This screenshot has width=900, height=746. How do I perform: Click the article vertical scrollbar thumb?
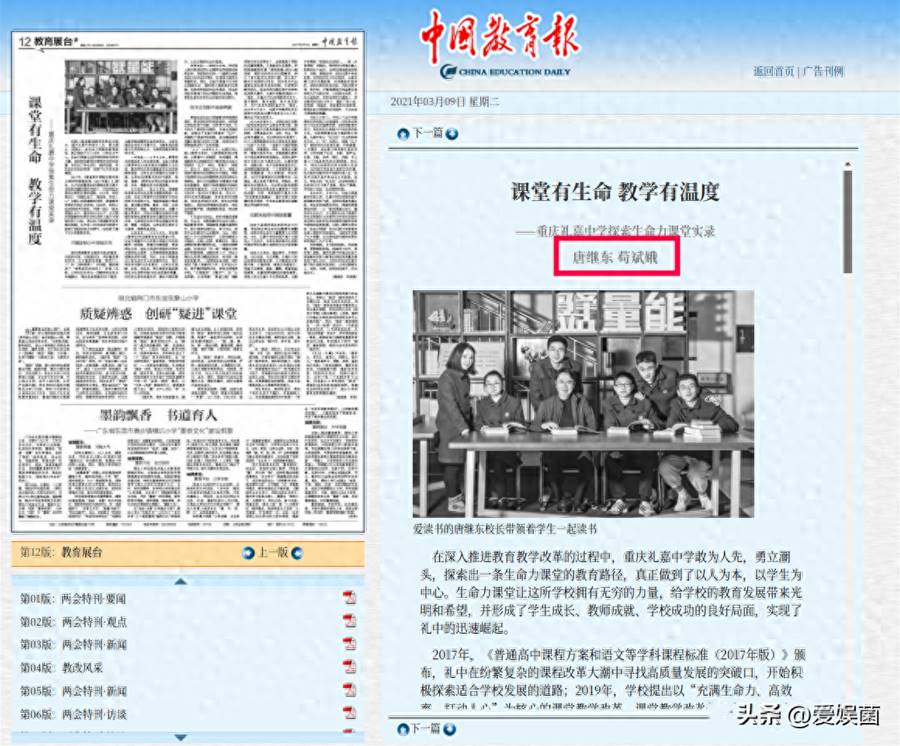pyautogui.click(x=847, y=222)
